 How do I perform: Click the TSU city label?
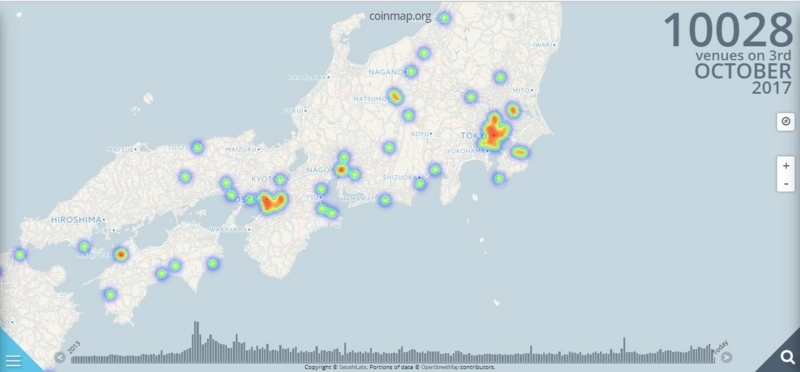tap(313, 197)
